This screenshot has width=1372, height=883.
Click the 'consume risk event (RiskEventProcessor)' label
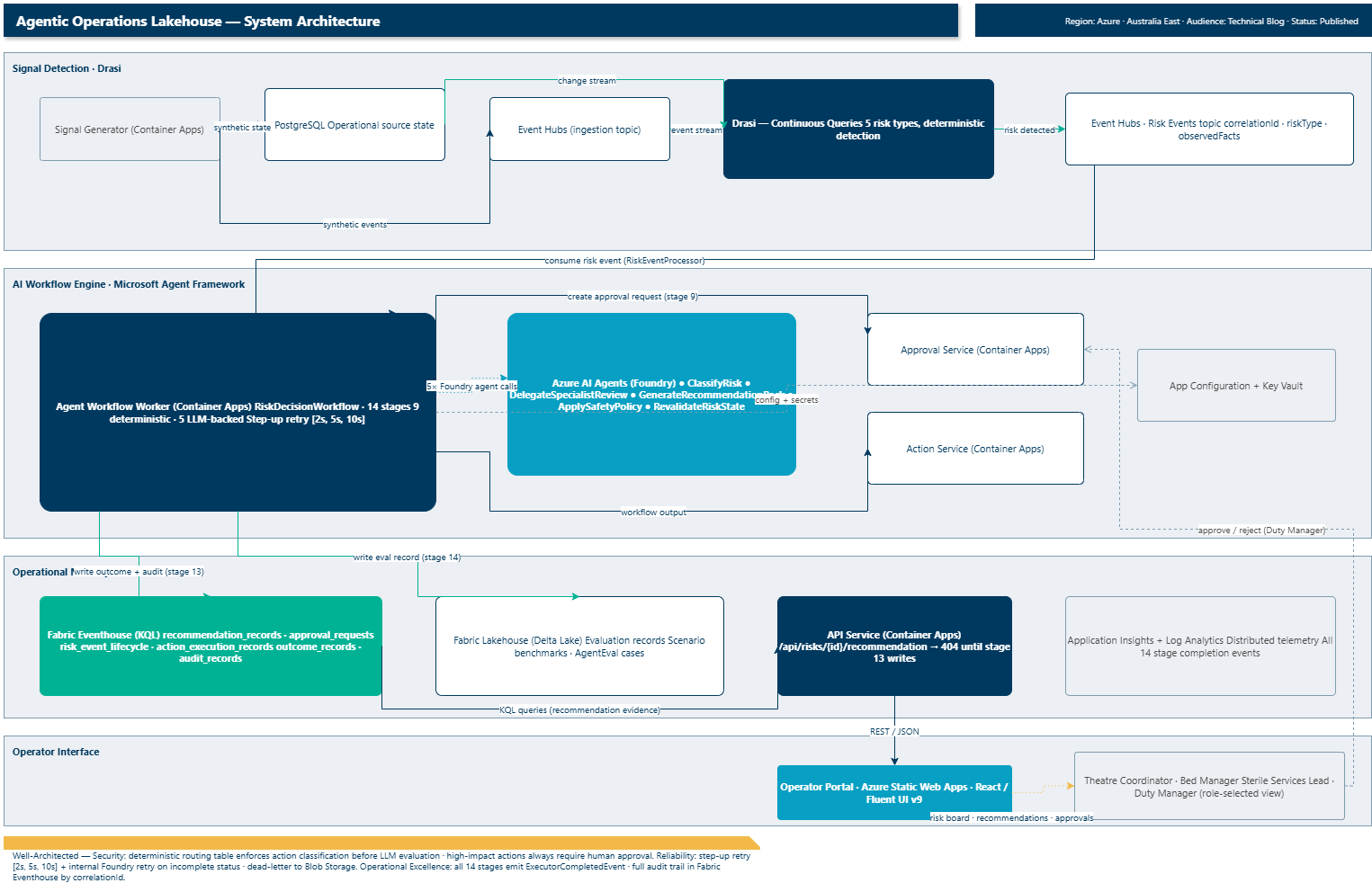(x=624, y=261)
